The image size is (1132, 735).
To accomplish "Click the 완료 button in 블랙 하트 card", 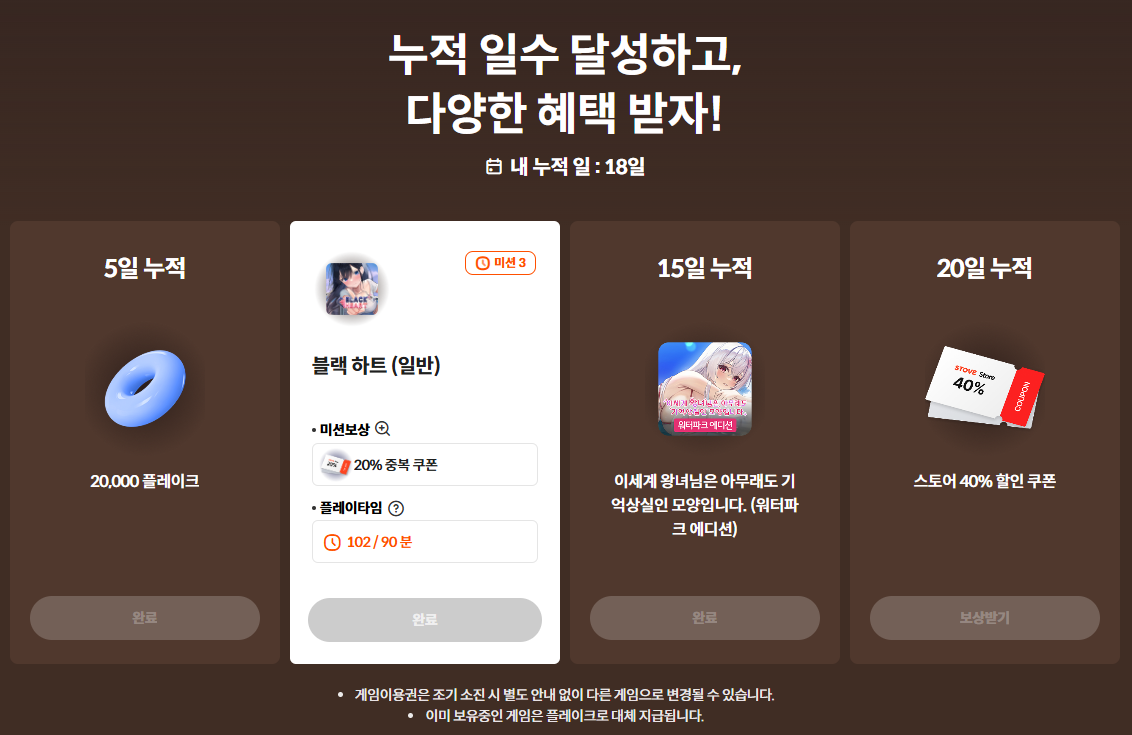I will (x=424, y=619).
